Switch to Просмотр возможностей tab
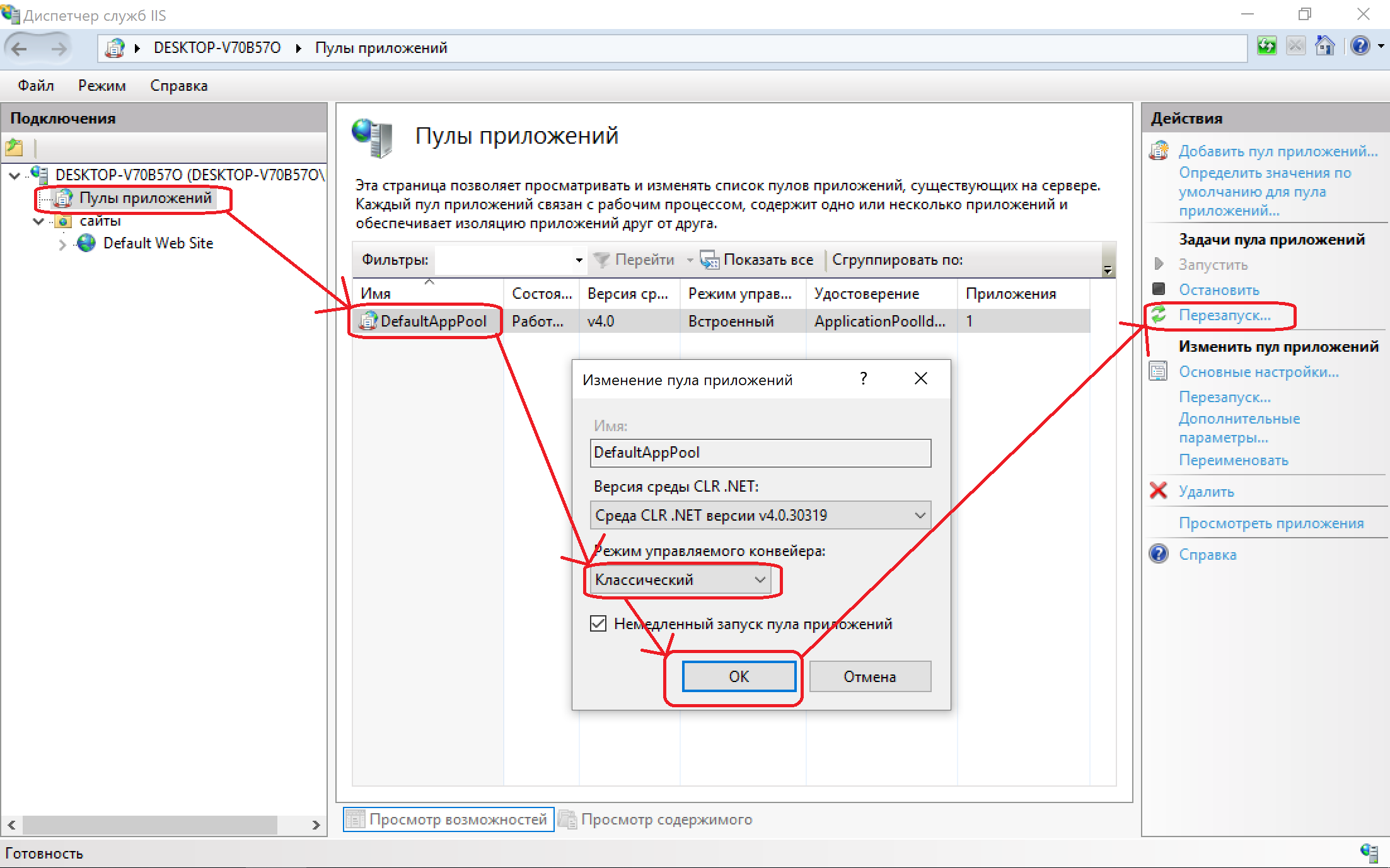This screenshot has width=1390, height=868. click(x=448, y=819)
